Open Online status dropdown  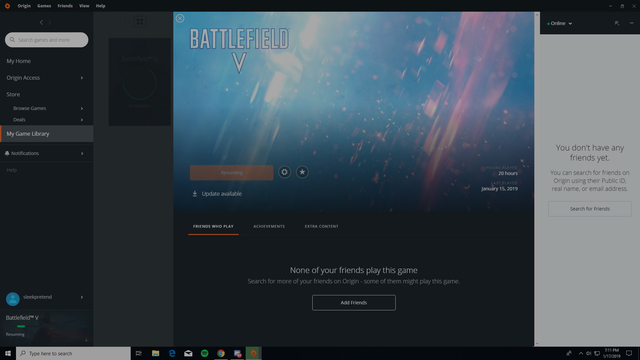pos(560,23)
